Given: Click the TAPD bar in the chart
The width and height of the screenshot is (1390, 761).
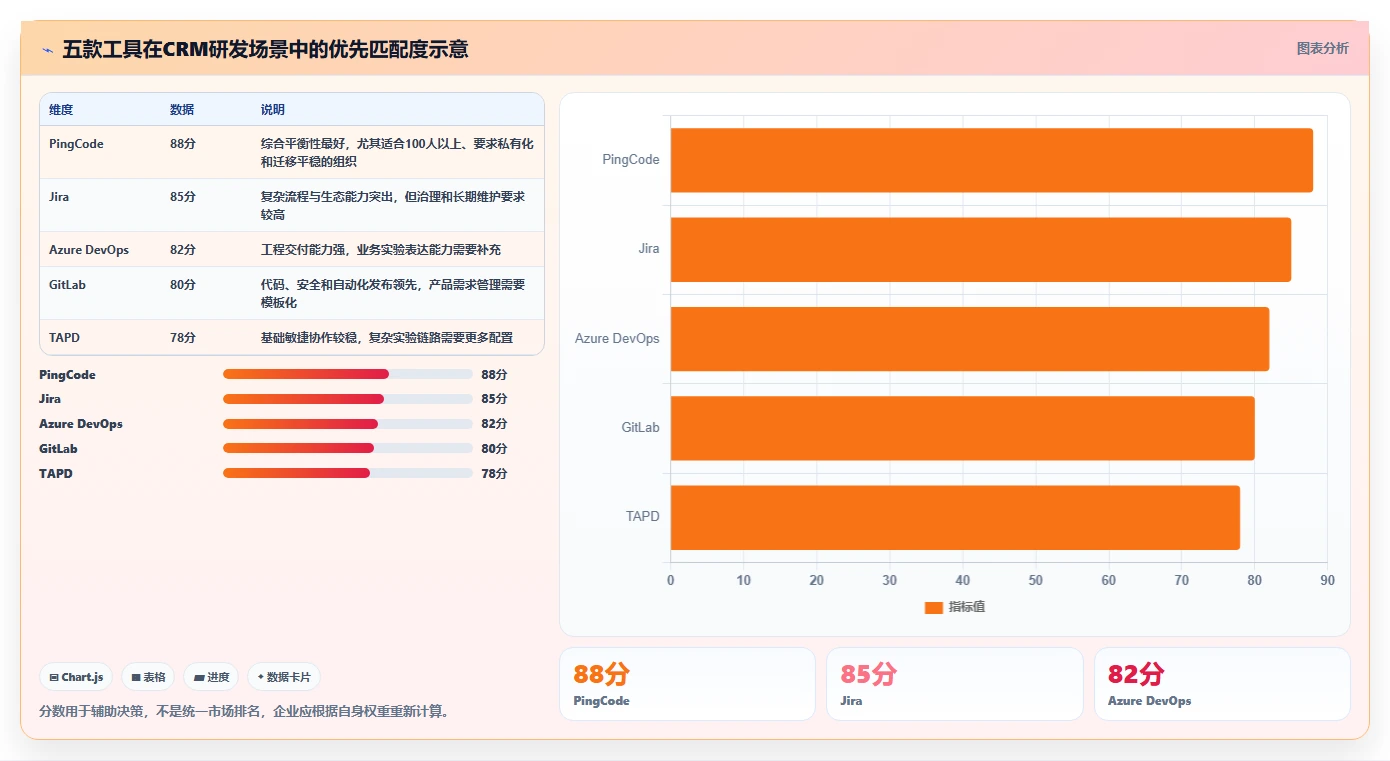Looking at the screenshot, I should point(955,517).
